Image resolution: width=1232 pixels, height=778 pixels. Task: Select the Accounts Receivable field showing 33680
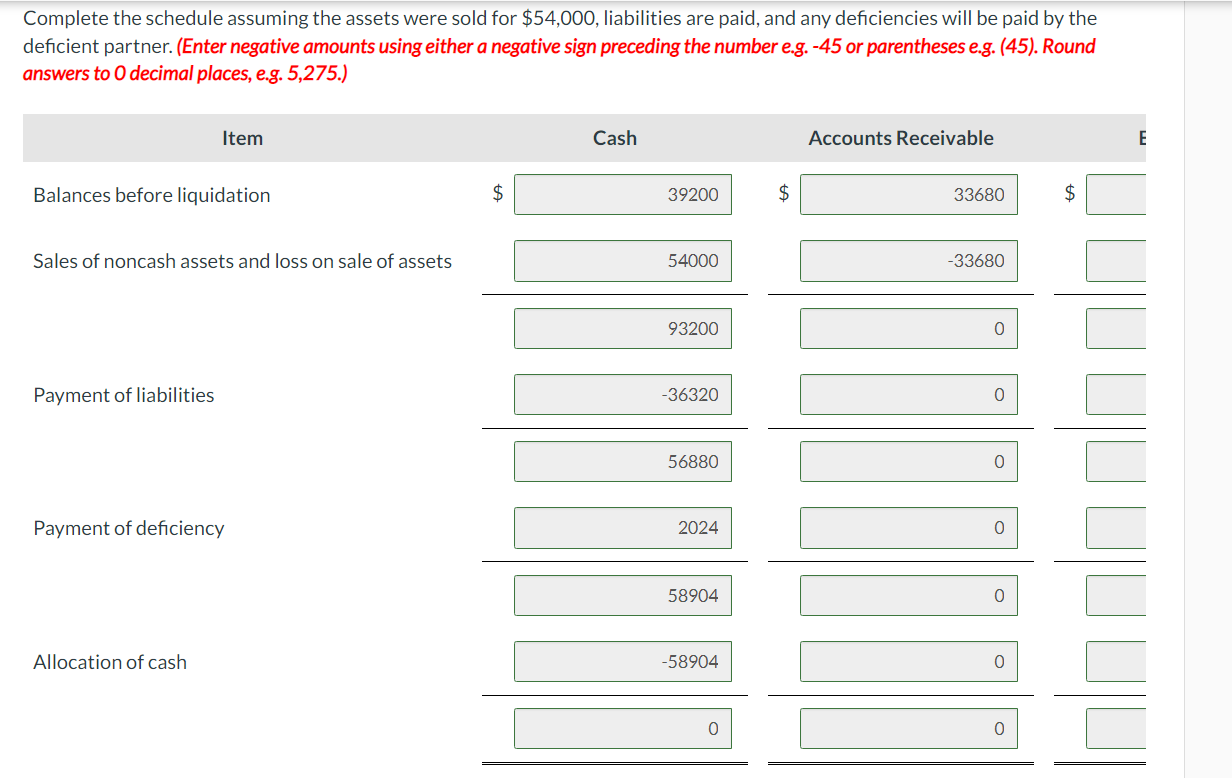click(x=908, y=194)
